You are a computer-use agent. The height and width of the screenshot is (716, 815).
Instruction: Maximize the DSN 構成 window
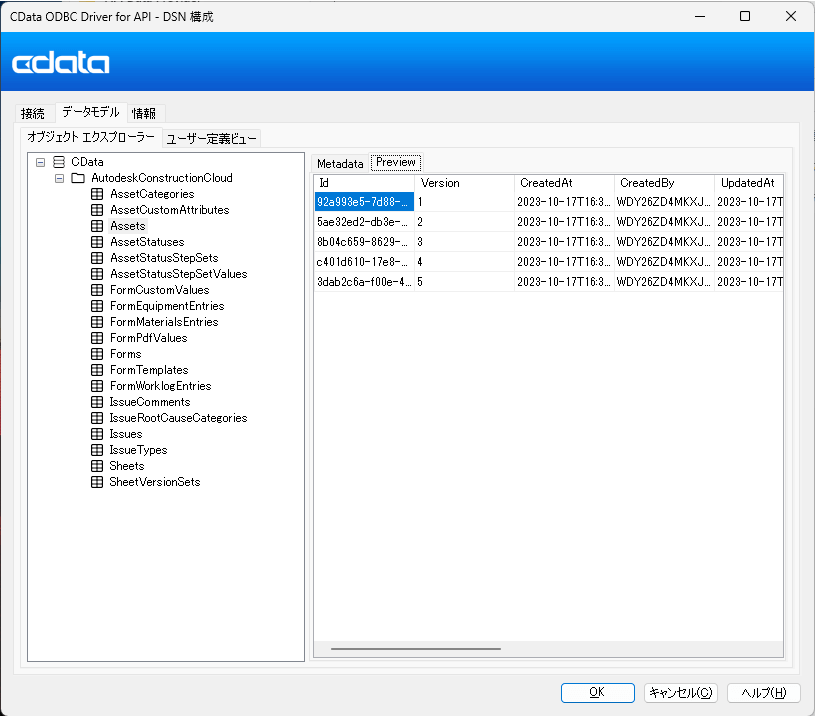pyautogui.click(x=745, y=16)
